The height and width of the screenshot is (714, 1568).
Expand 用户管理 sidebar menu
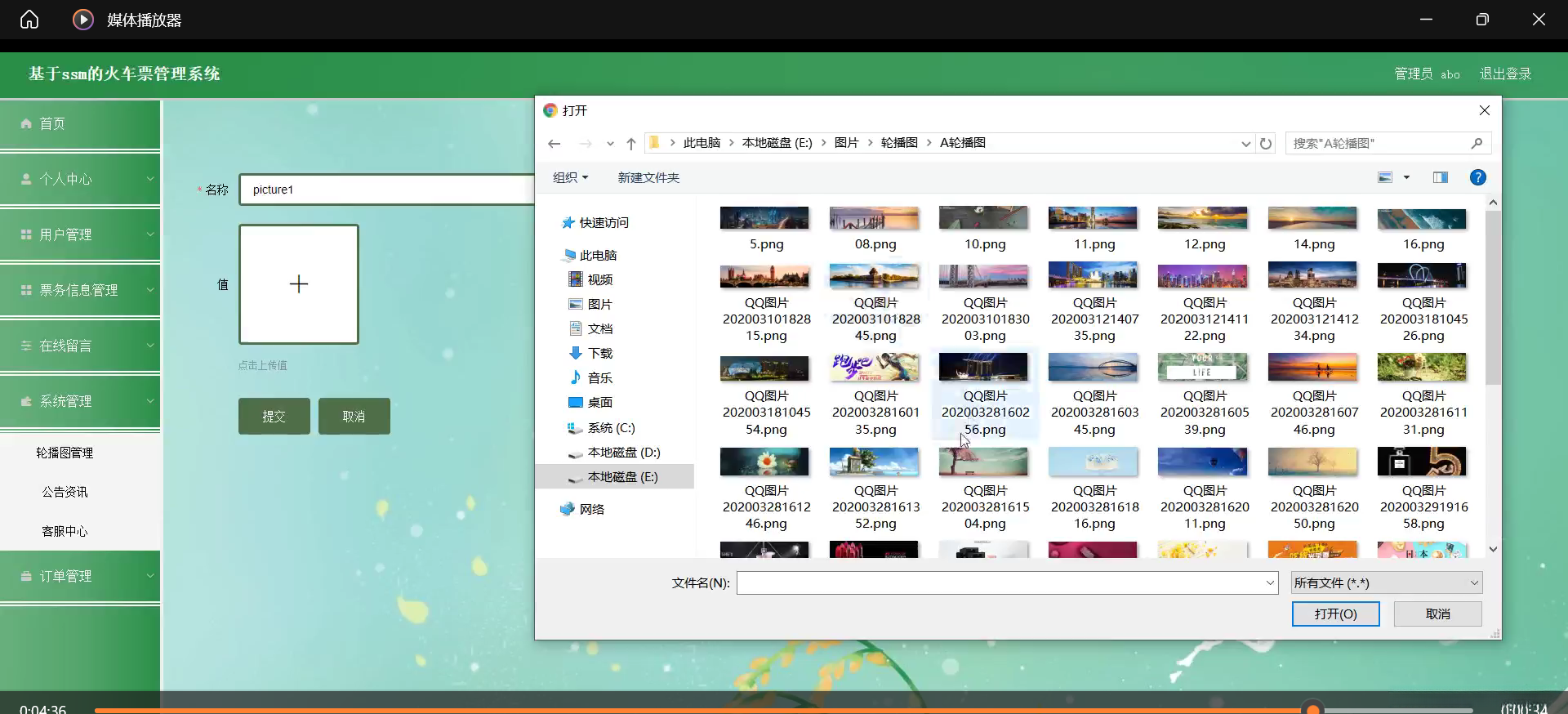point(80,234)
